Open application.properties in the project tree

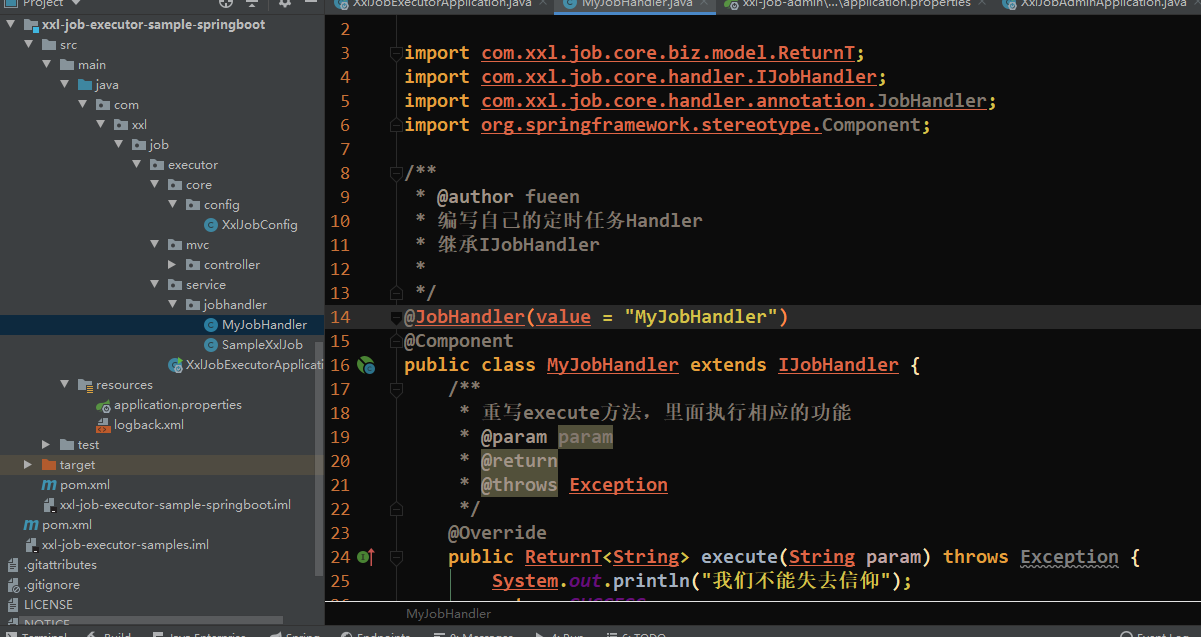pos(177,405)
